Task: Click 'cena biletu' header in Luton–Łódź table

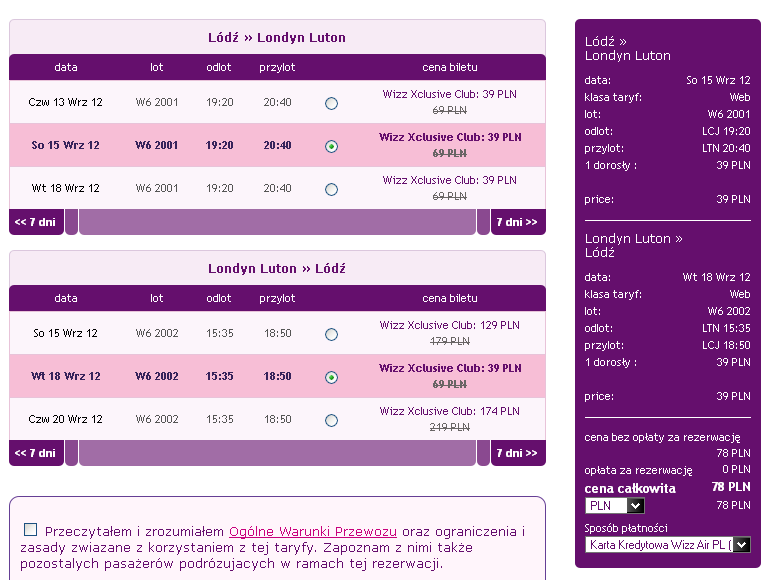Action: 450,298
